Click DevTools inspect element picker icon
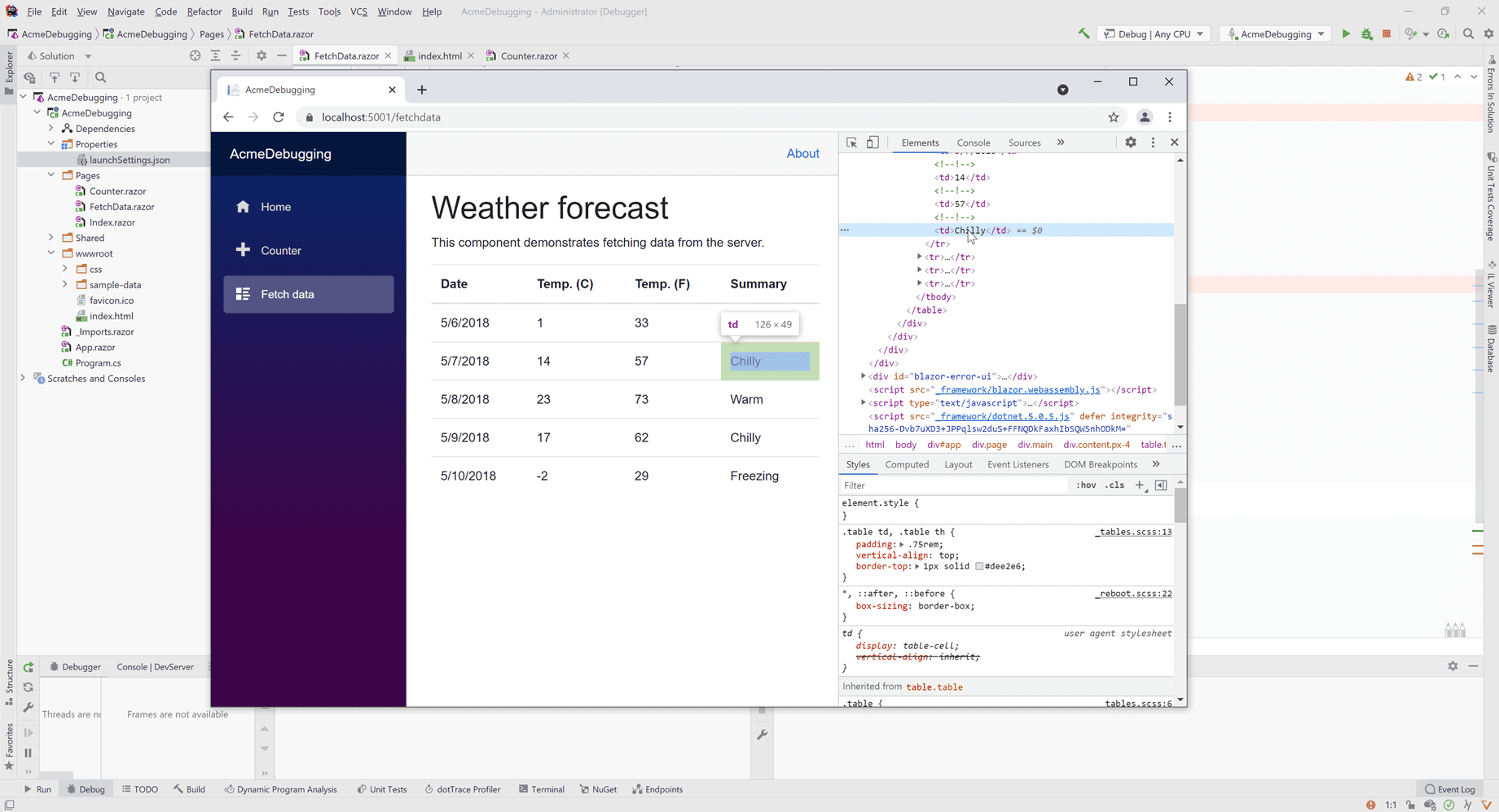 [851, 143]
